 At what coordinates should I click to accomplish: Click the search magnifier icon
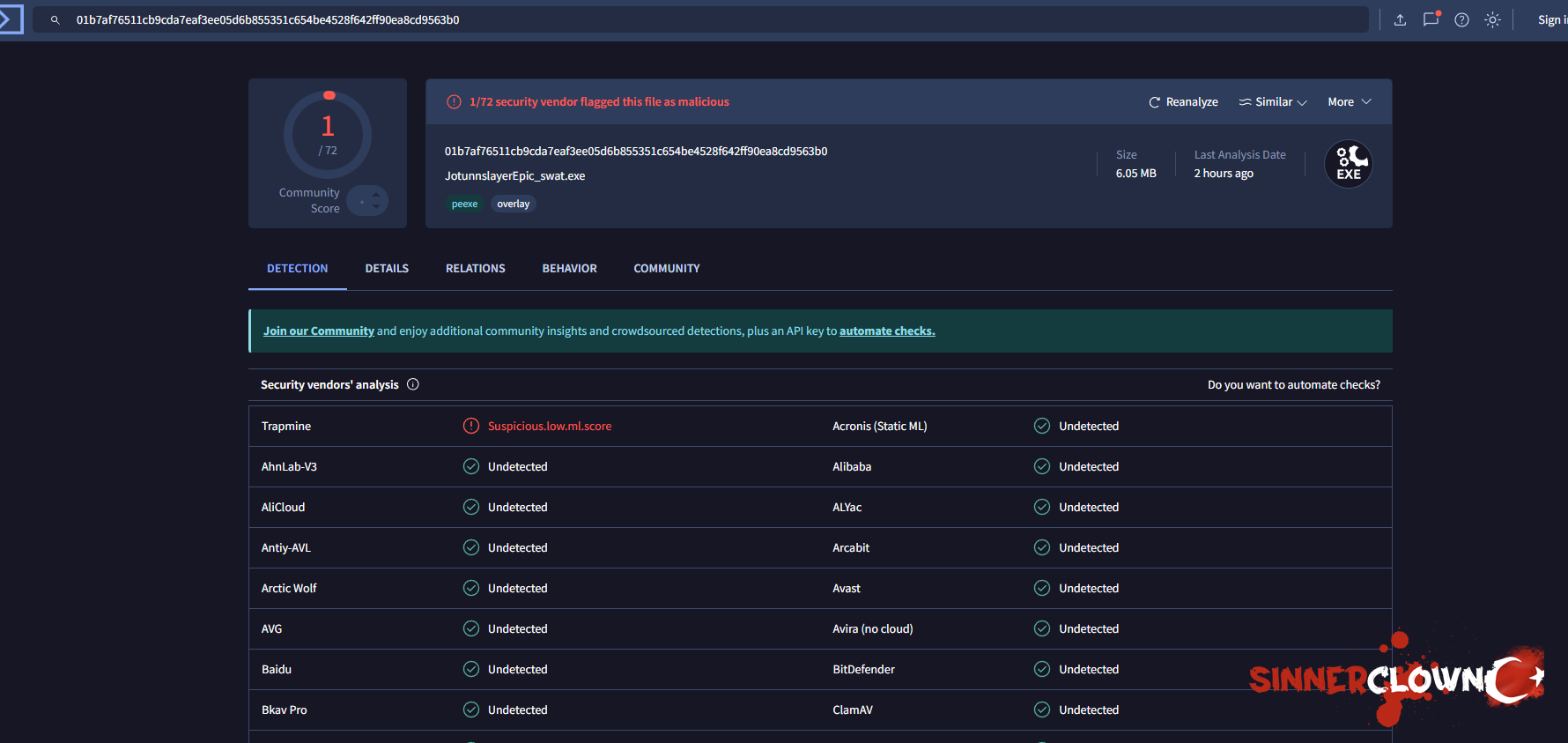[55, 20]
